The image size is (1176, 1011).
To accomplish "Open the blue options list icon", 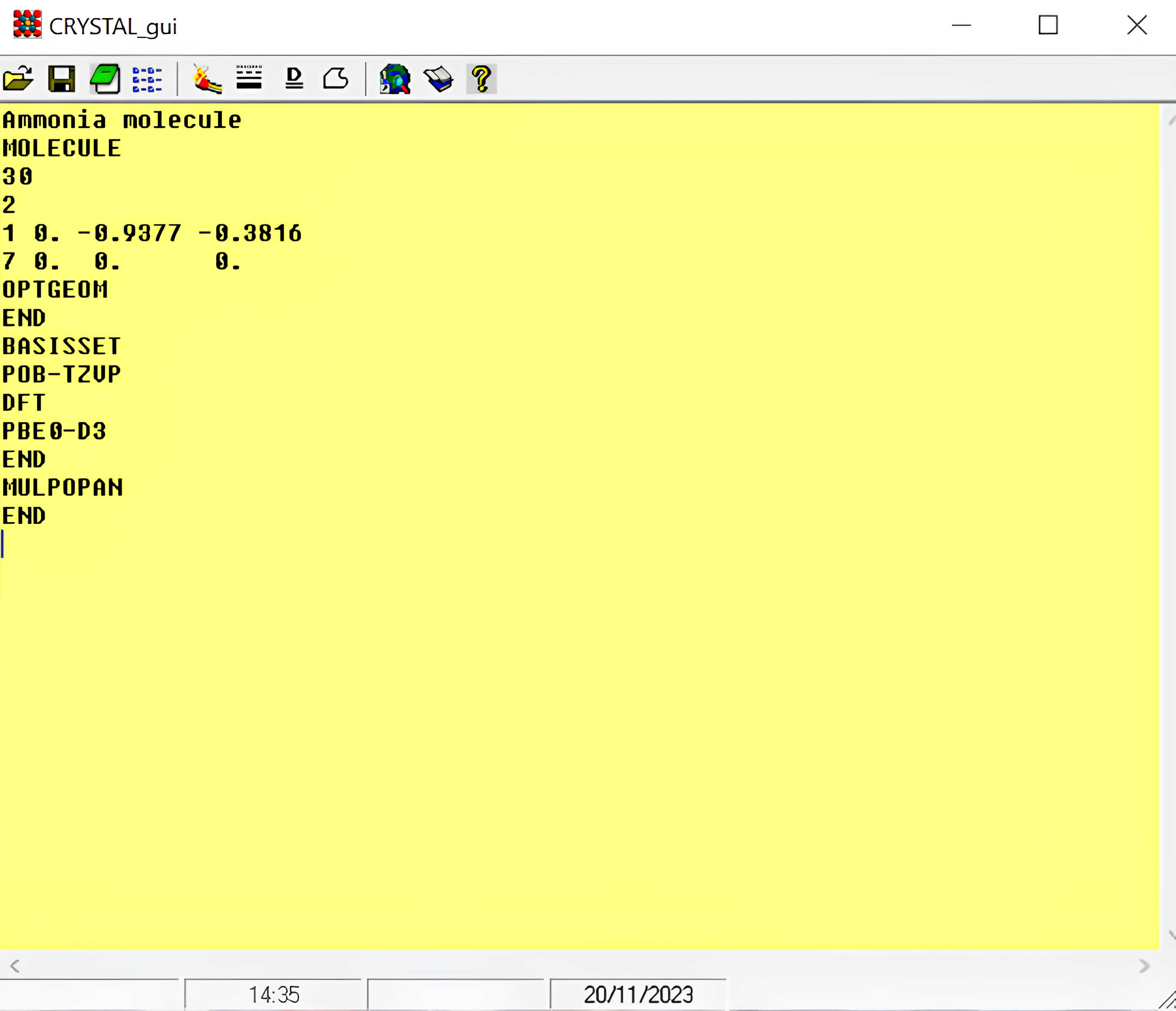I will 147,79.
